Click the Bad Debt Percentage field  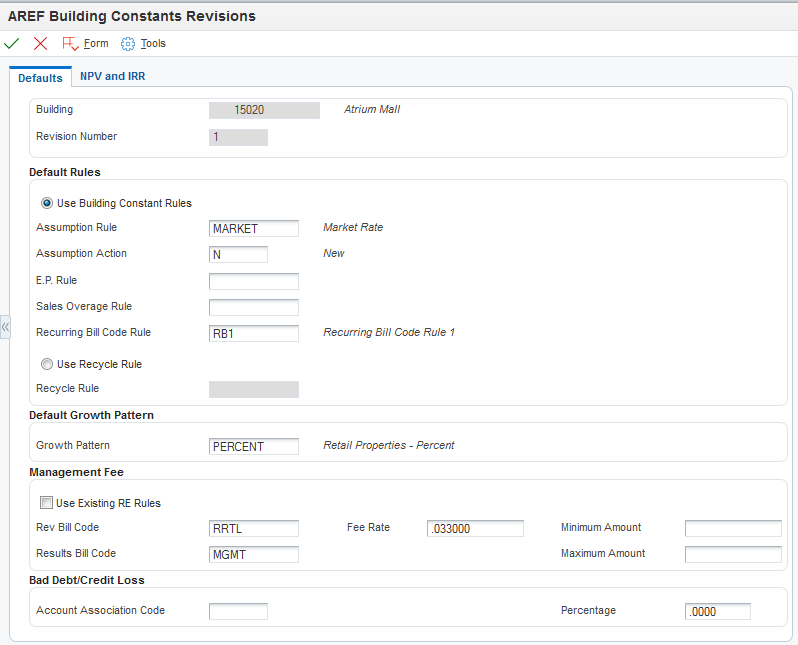coord(718,611)
